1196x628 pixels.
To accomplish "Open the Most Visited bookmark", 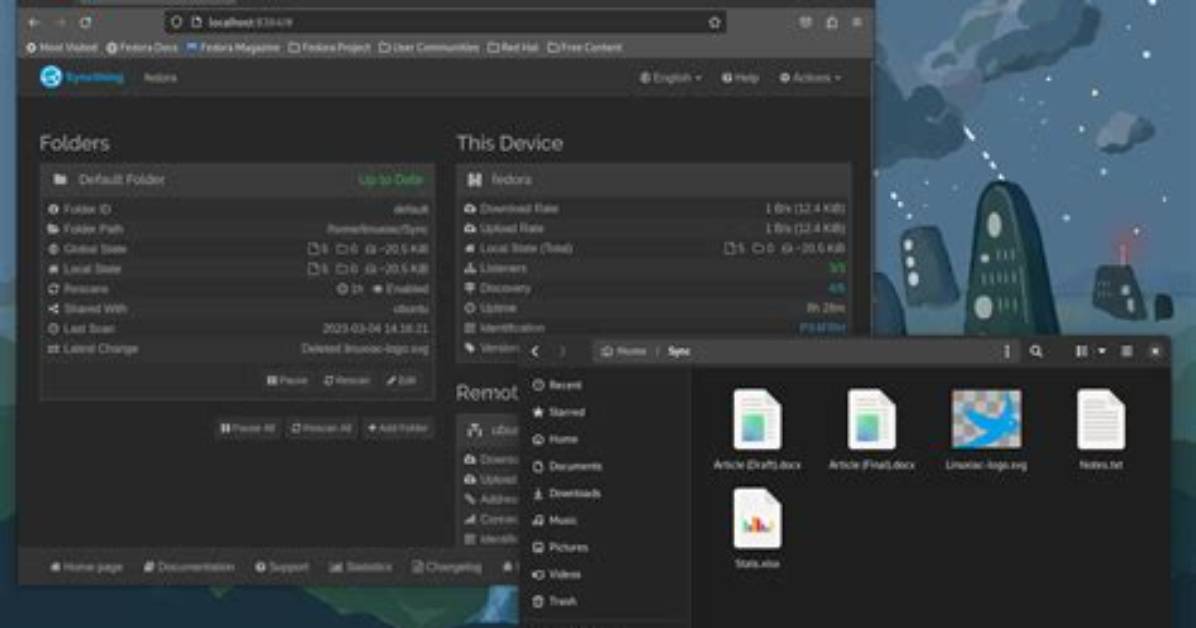I will tap(62, 47).
